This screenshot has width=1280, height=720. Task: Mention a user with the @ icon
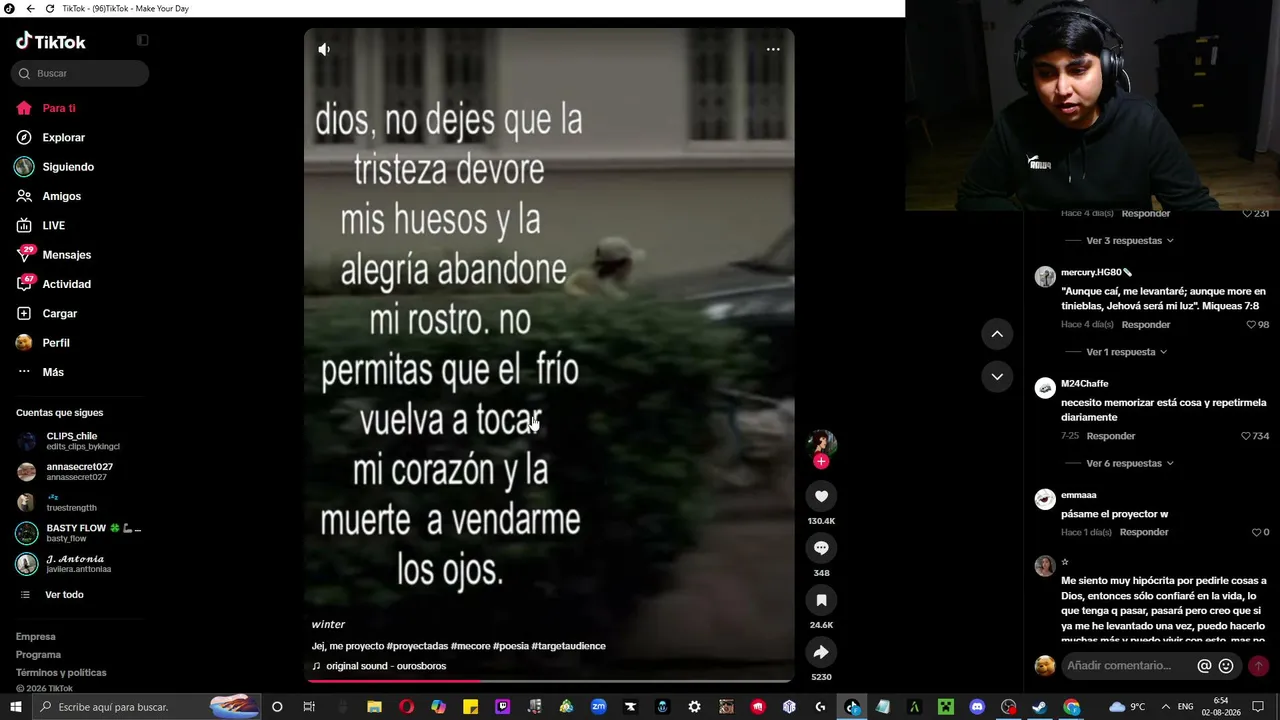click(x=1204, y=666)
